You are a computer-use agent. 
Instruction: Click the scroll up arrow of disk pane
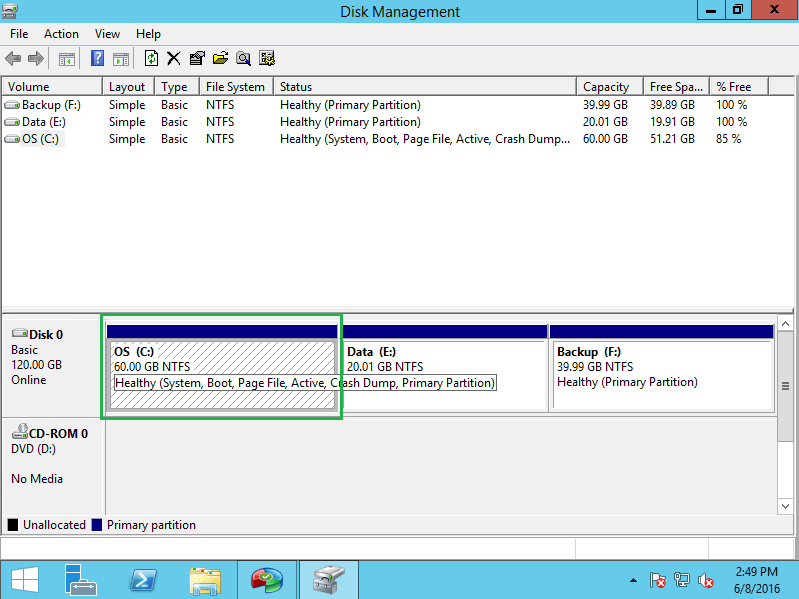785,324
